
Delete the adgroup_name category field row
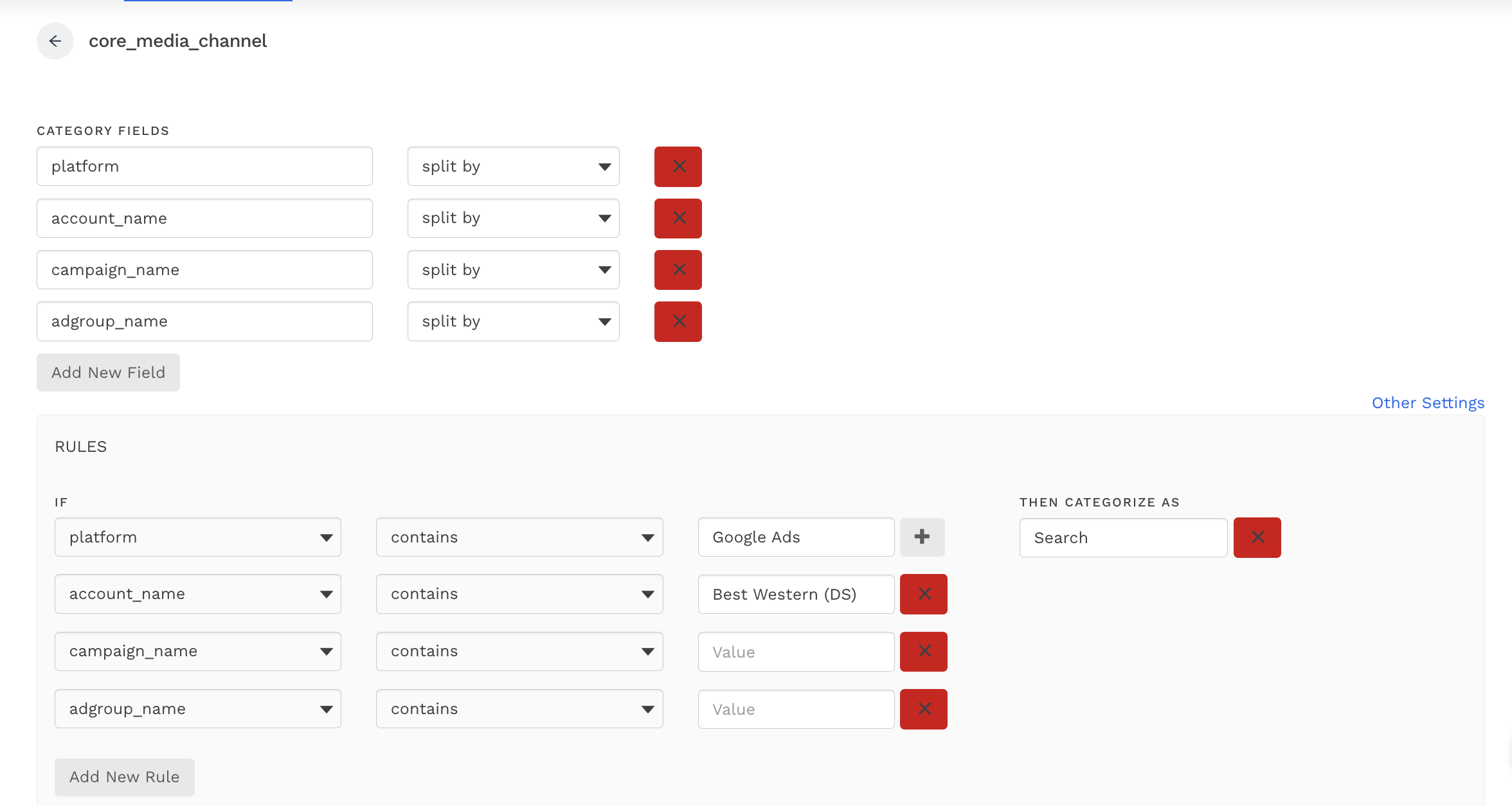pos(678,321)
